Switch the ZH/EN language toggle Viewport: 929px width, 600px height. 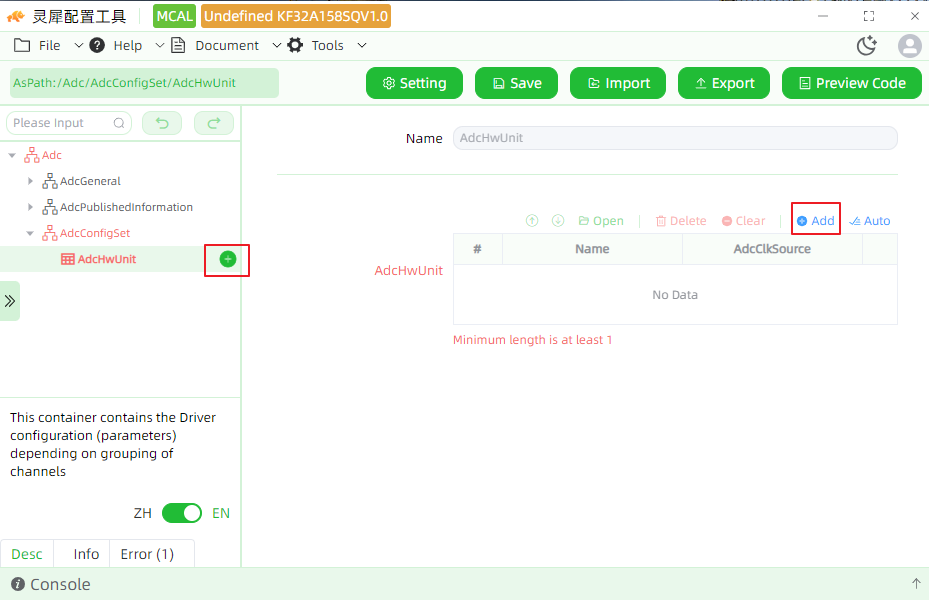pyautogui.click(x=182, y=513)
